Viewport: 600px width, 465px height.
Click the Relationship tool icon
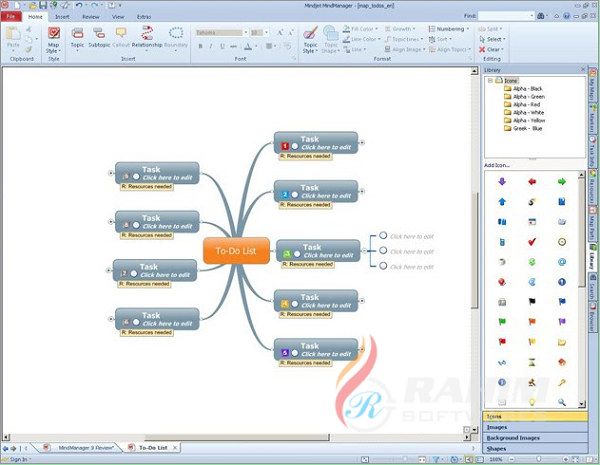click(146, 38)
